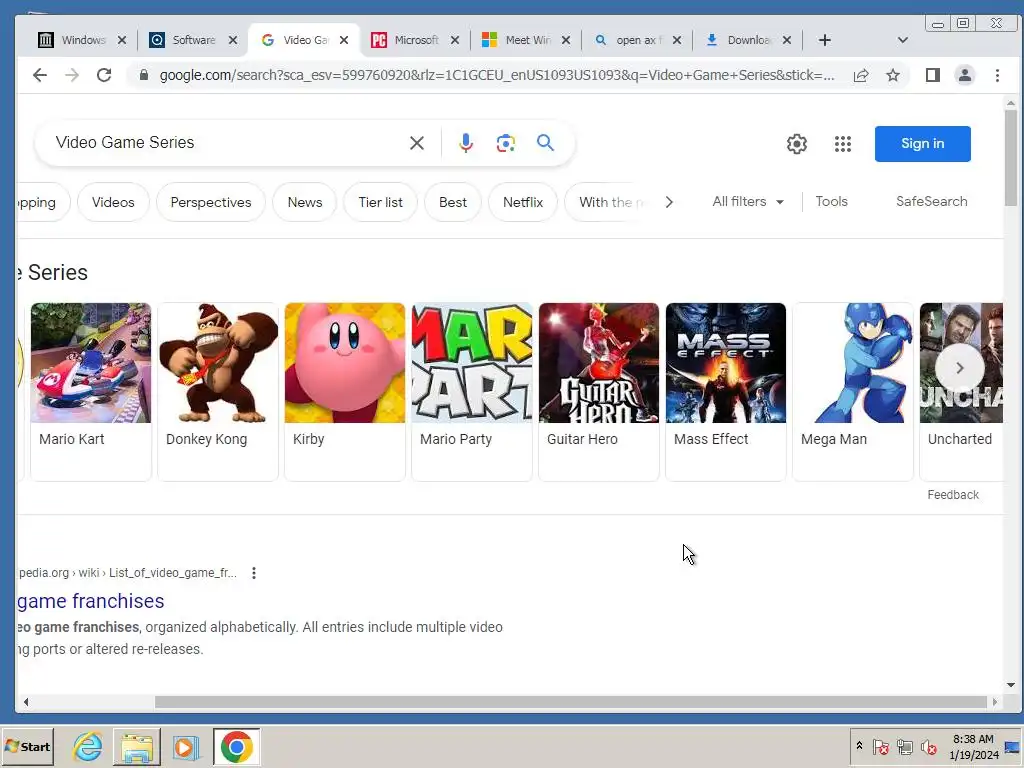Open the Guitar Hero card

click(x=599, y=392)
